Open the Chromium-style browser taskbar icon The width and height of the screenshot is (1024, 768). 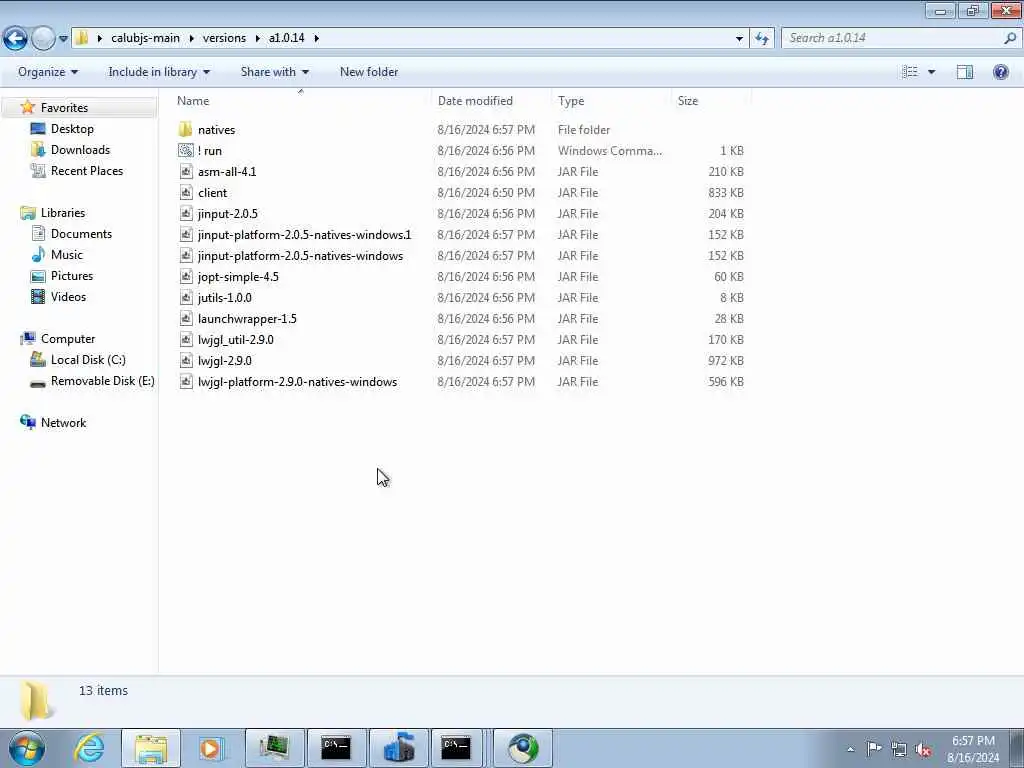[522, 748]
